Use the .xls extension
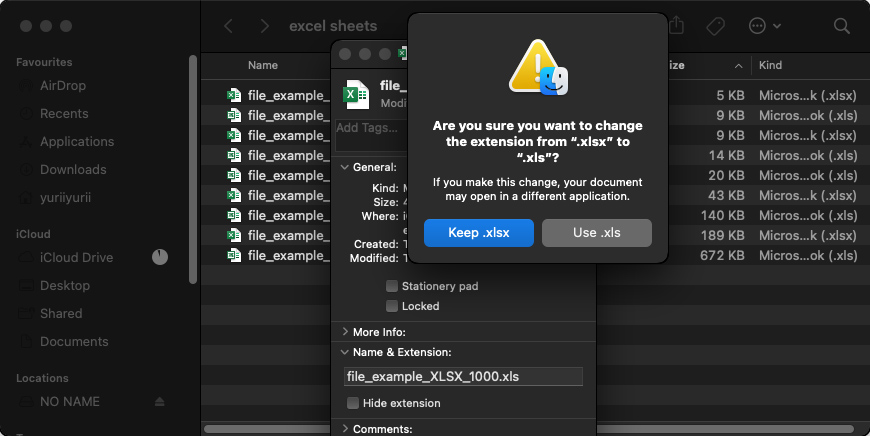Image resolution: width=870 pixels, height=436 pixels. coord(596,232)
